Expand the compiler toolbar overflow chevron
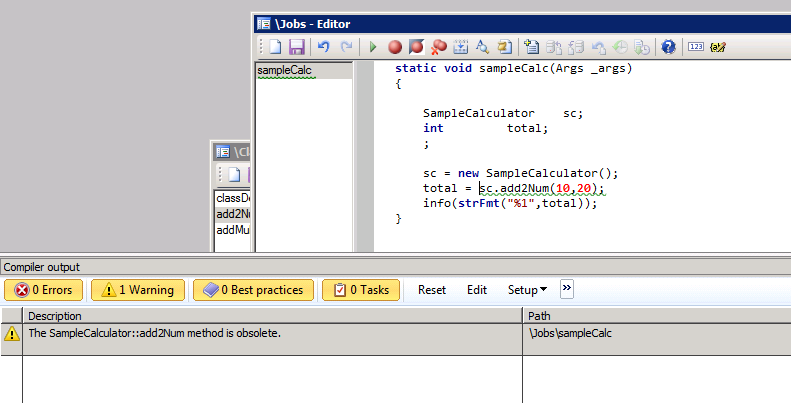 (567, 289)
